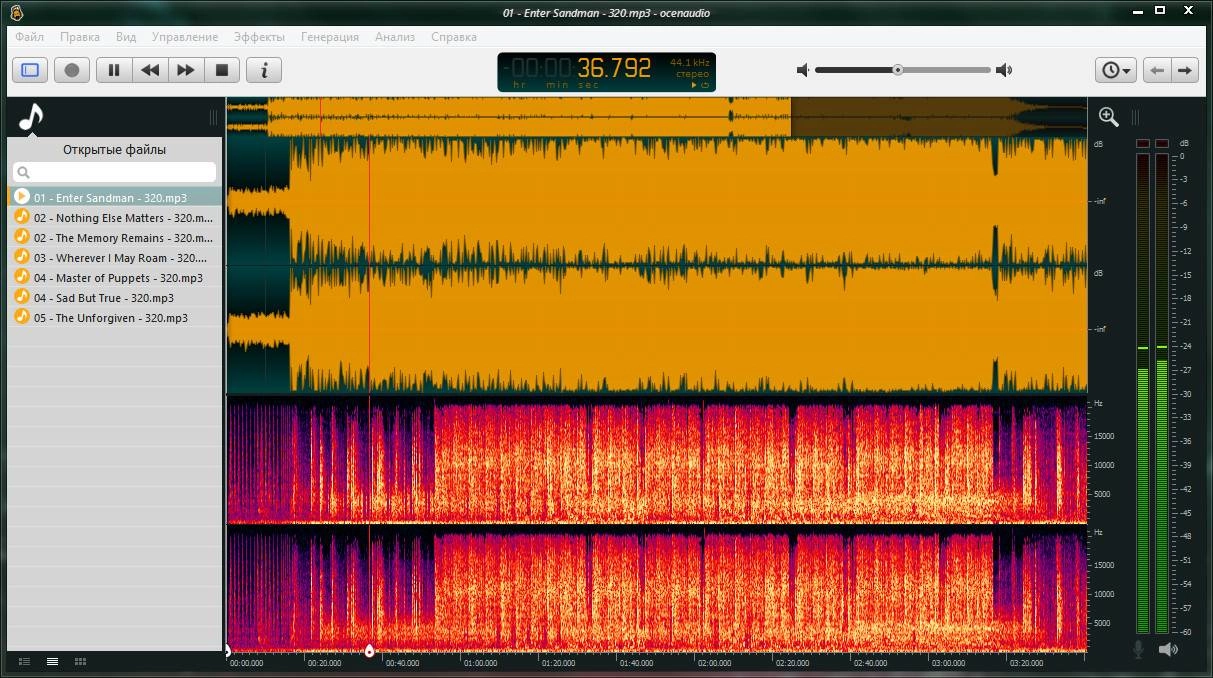1213x678 pixels.
Task: Click the search field in Открытые файлы
Action: click(114, 172)
